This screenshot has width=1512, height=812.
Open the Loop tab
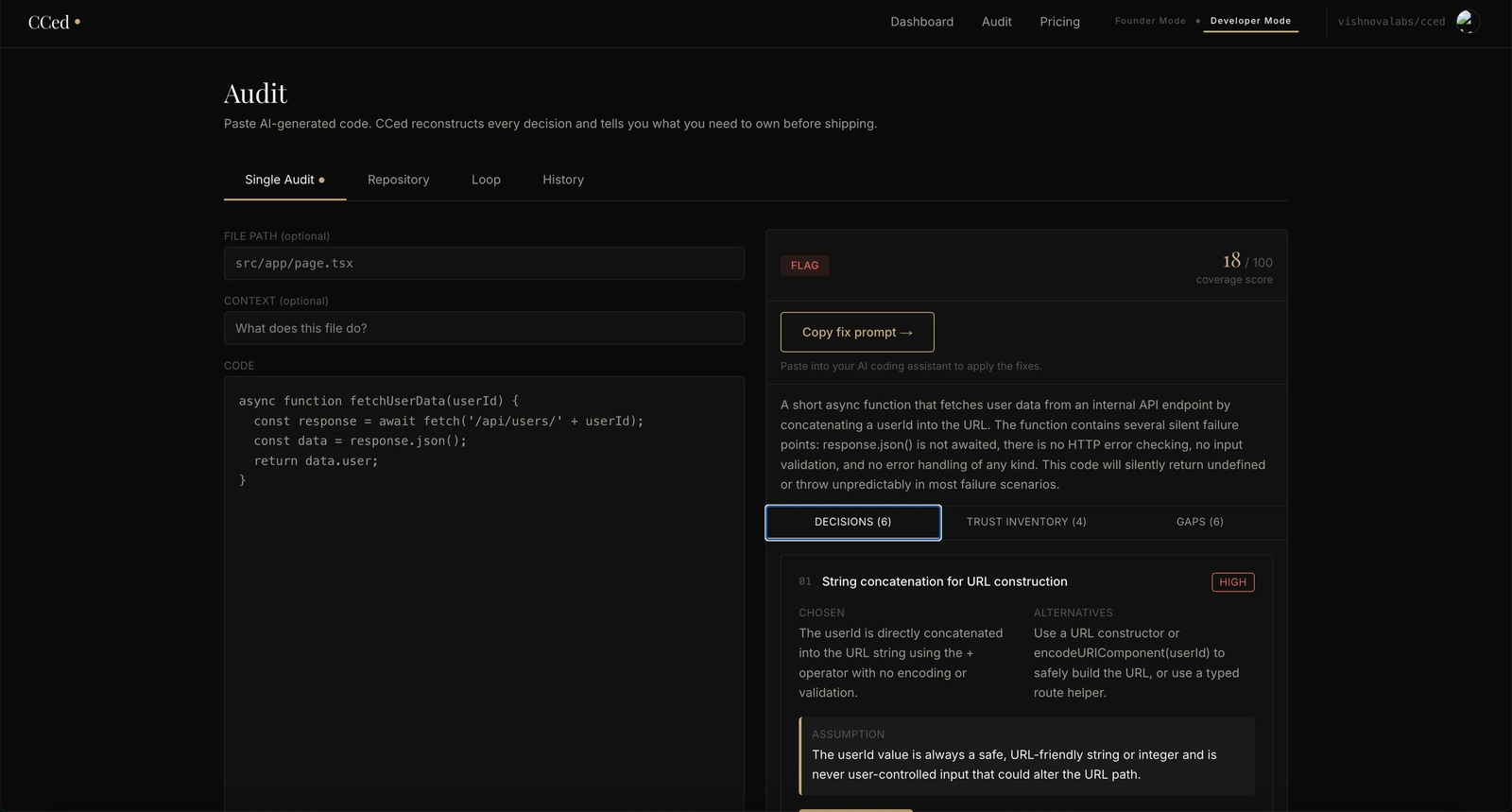[486, 180]
